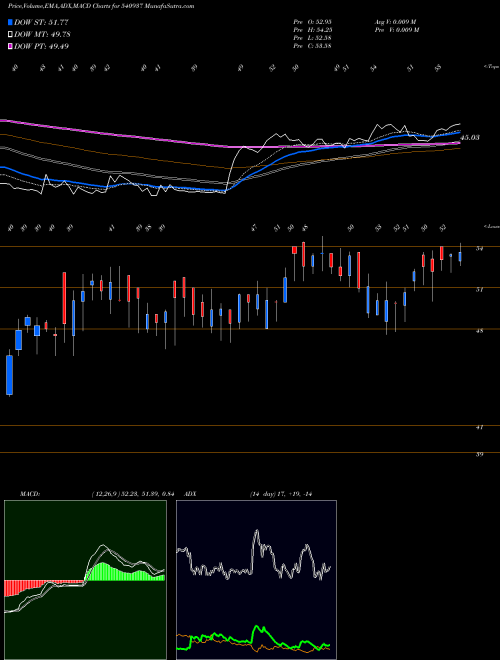Click the '<Lows' label on the right

[492, 226]
